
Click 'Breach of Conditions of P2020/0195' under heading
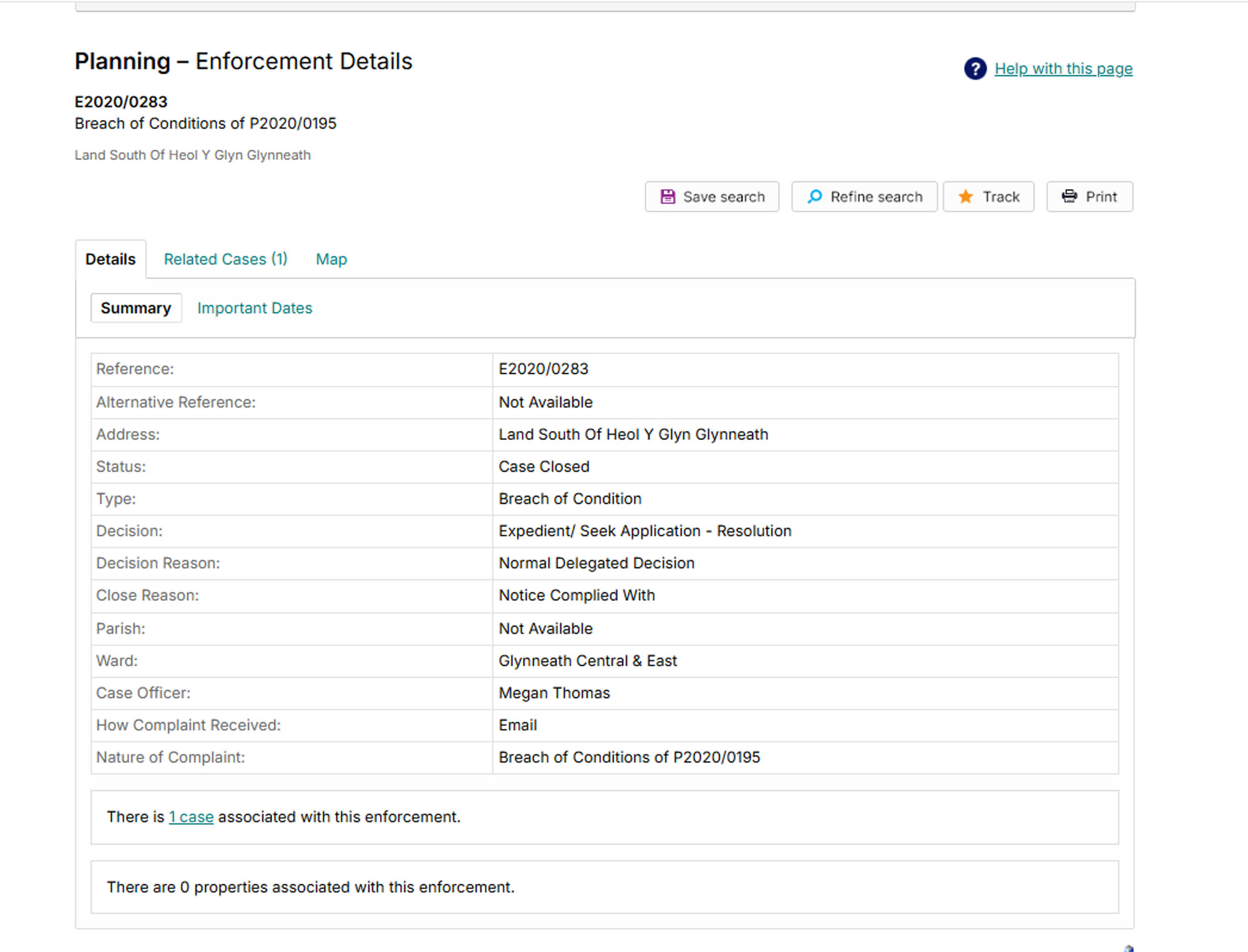205,124
